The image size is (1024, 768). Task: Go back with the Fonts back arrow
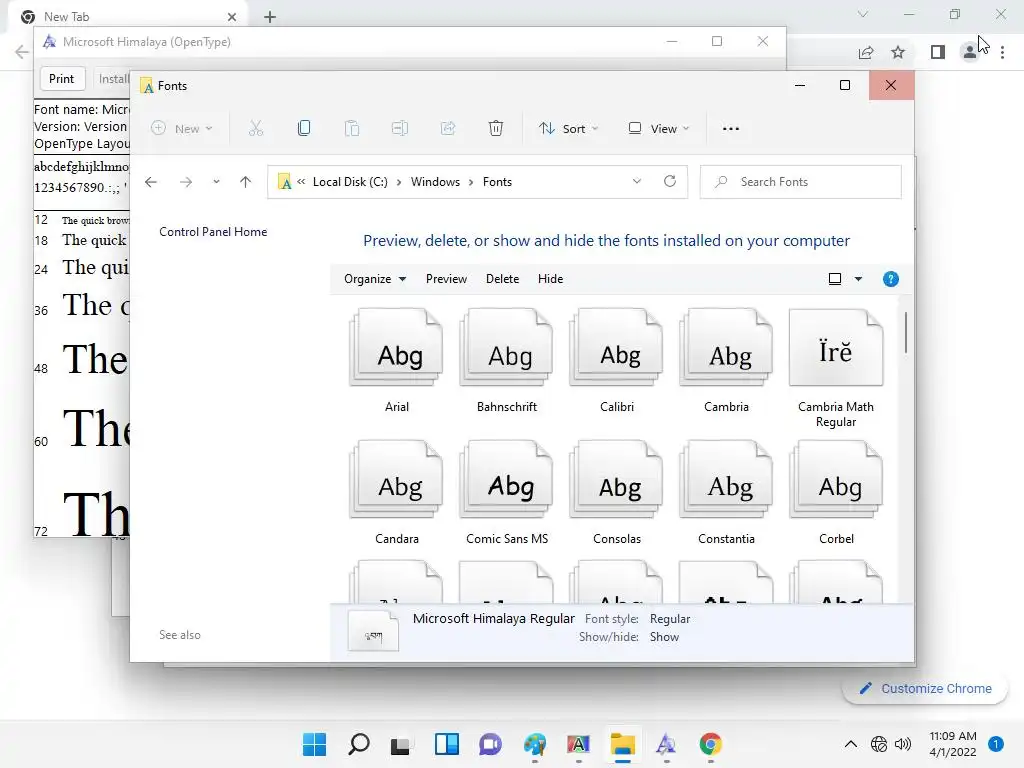click(151, 182)
